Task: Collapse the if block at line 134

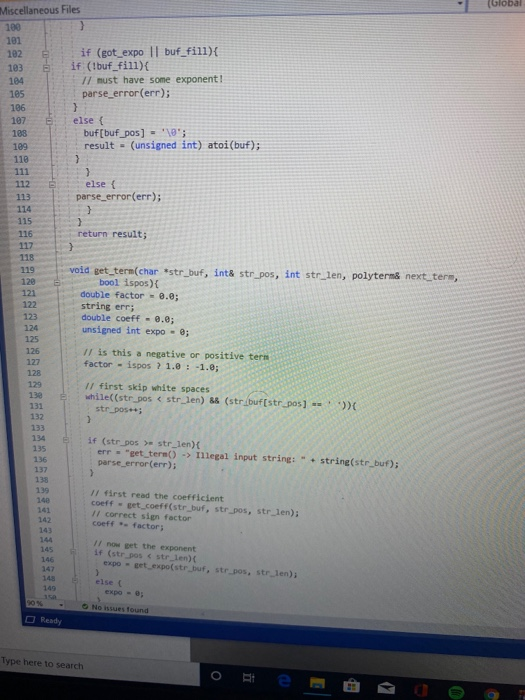Action: click(x=66, y=440)
